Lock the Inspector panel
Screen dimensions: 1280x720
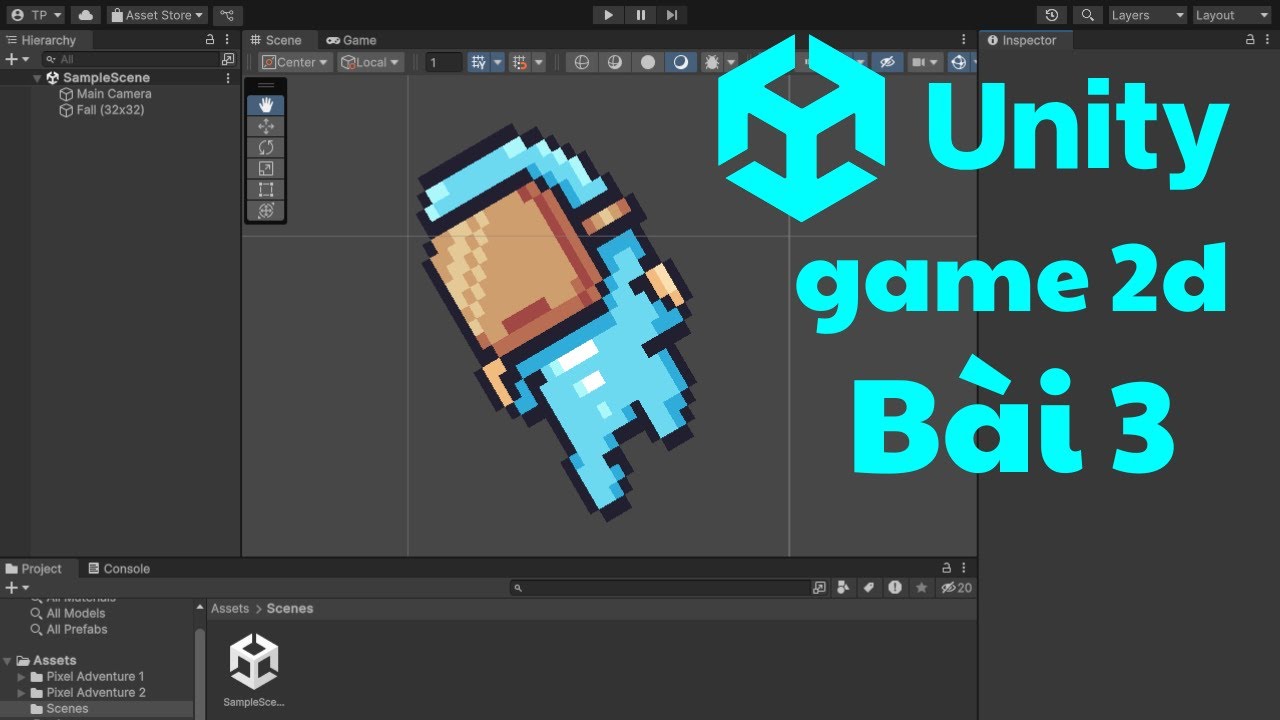(x=1250, y=40)
